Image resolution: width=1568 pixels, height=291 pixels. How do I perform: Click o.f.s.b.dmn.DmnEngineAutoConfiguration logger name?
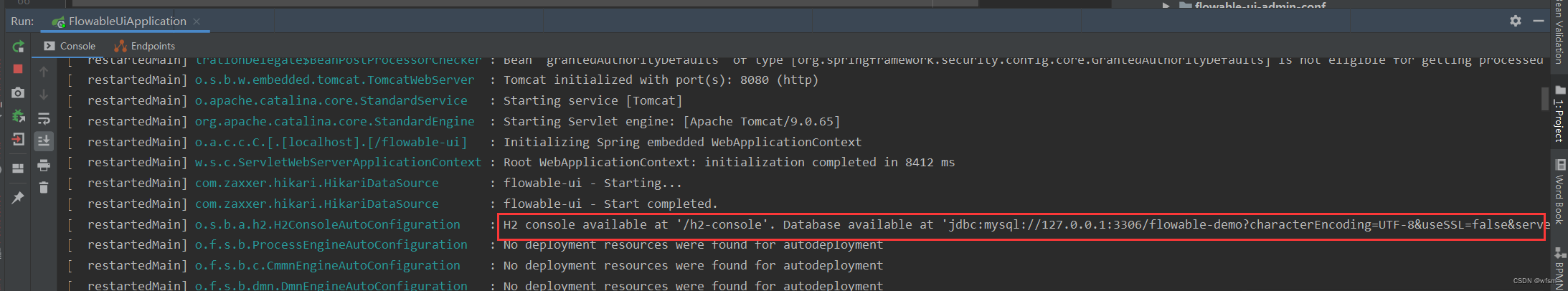(331, 285)
